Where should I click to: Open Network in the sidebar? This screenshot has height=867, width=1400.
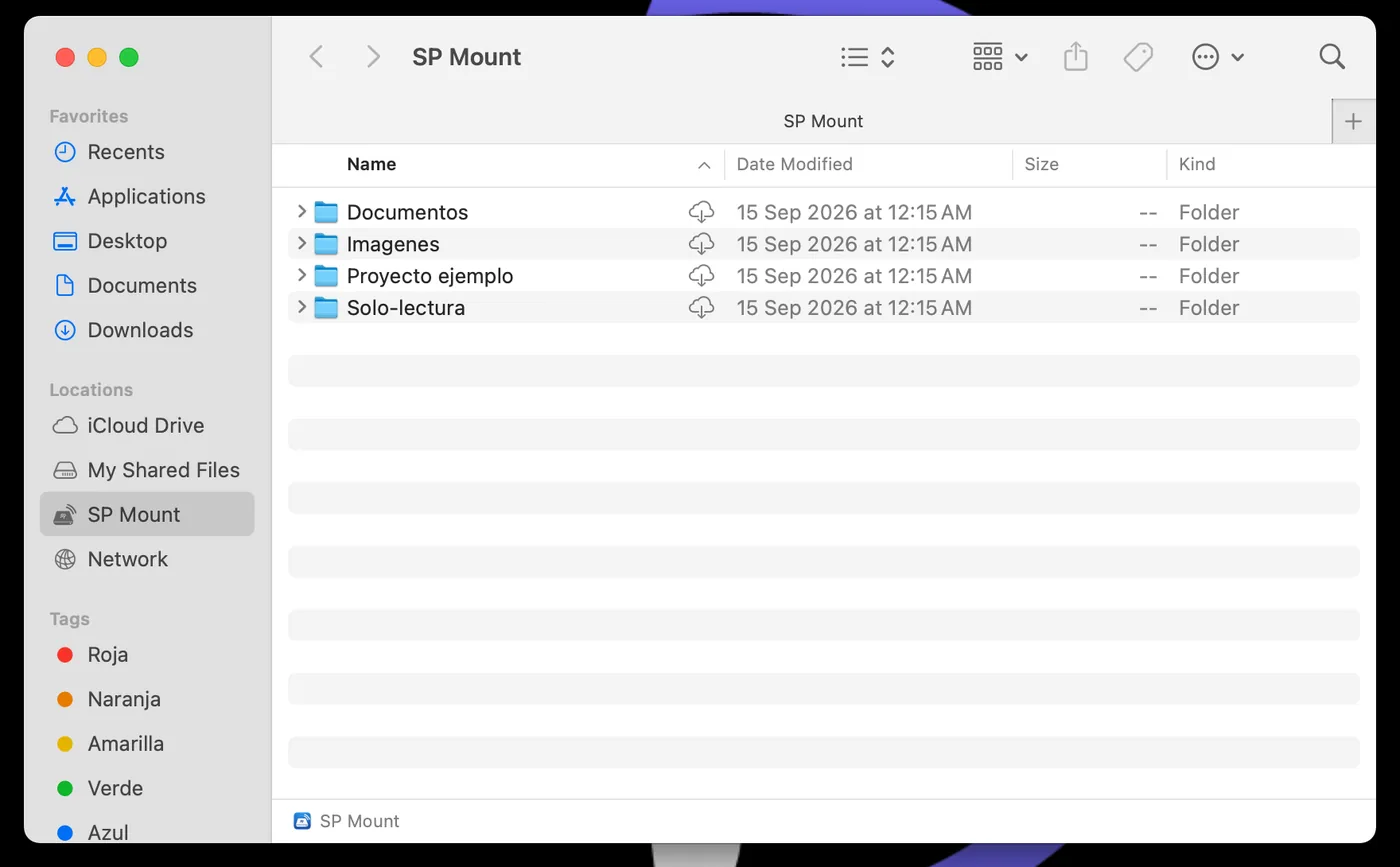147,559
